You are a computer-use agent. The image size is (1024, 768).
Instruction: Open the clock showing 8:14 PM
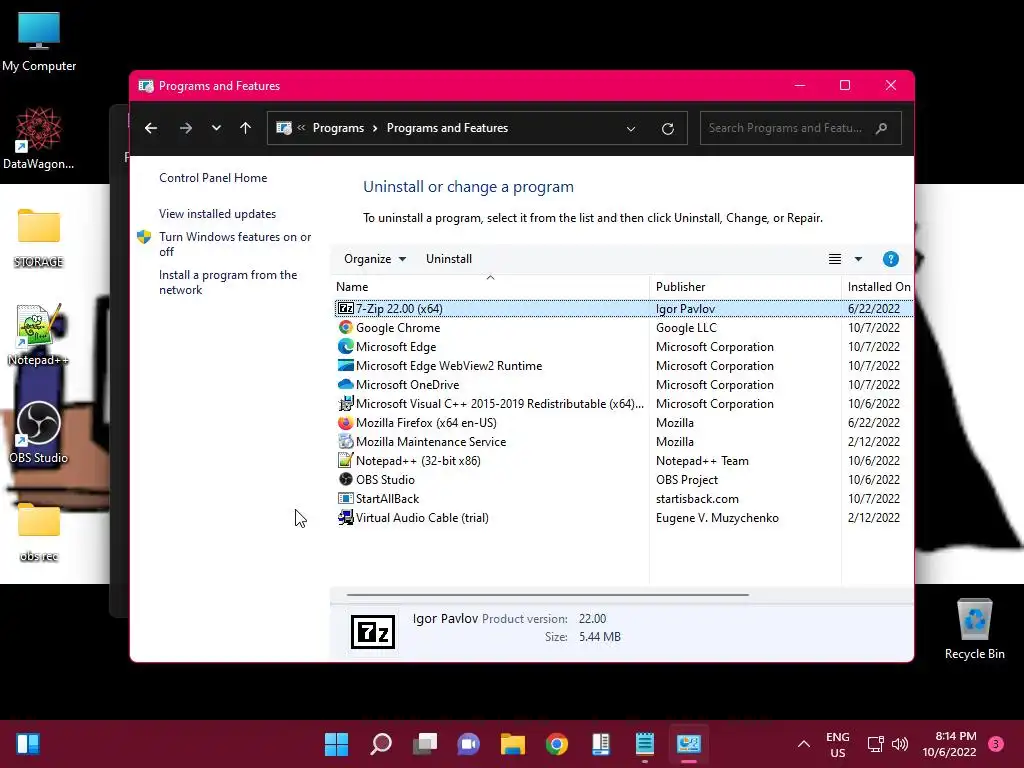click(949, 744)
